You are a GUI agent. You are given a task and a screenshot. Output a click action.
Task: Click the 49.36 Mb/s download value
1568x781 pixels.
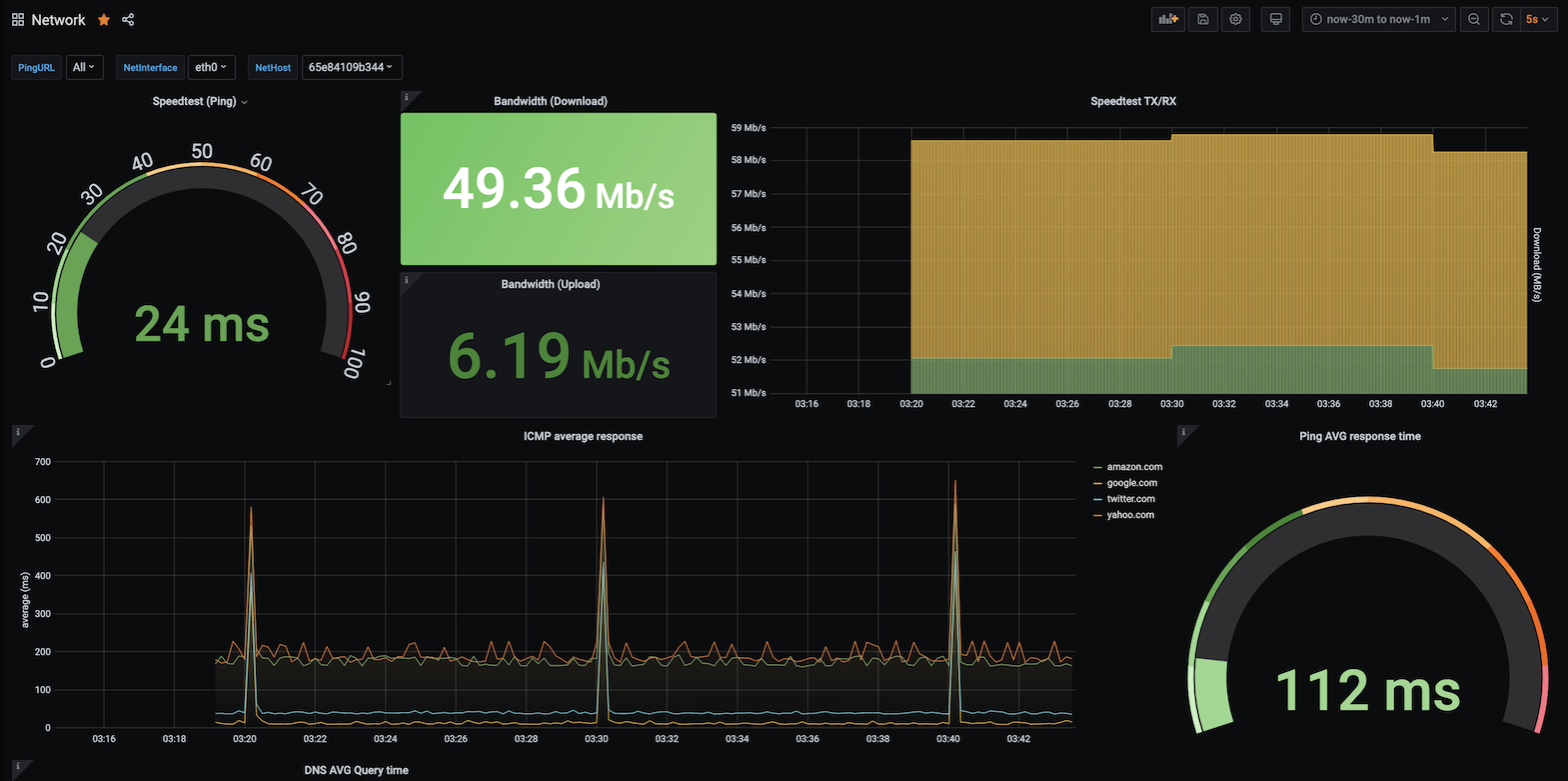(x=559, y=189)
